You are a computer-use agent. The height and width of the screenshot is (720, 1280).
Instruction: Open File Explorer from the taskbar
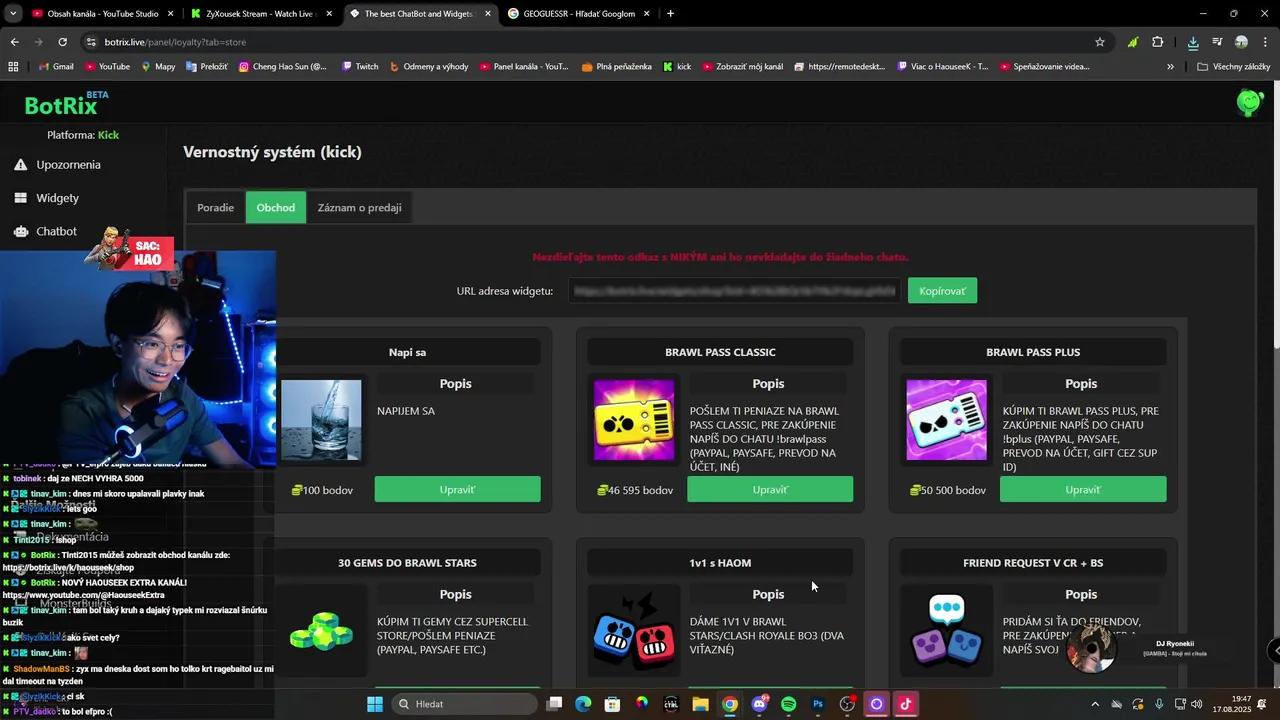700,704
